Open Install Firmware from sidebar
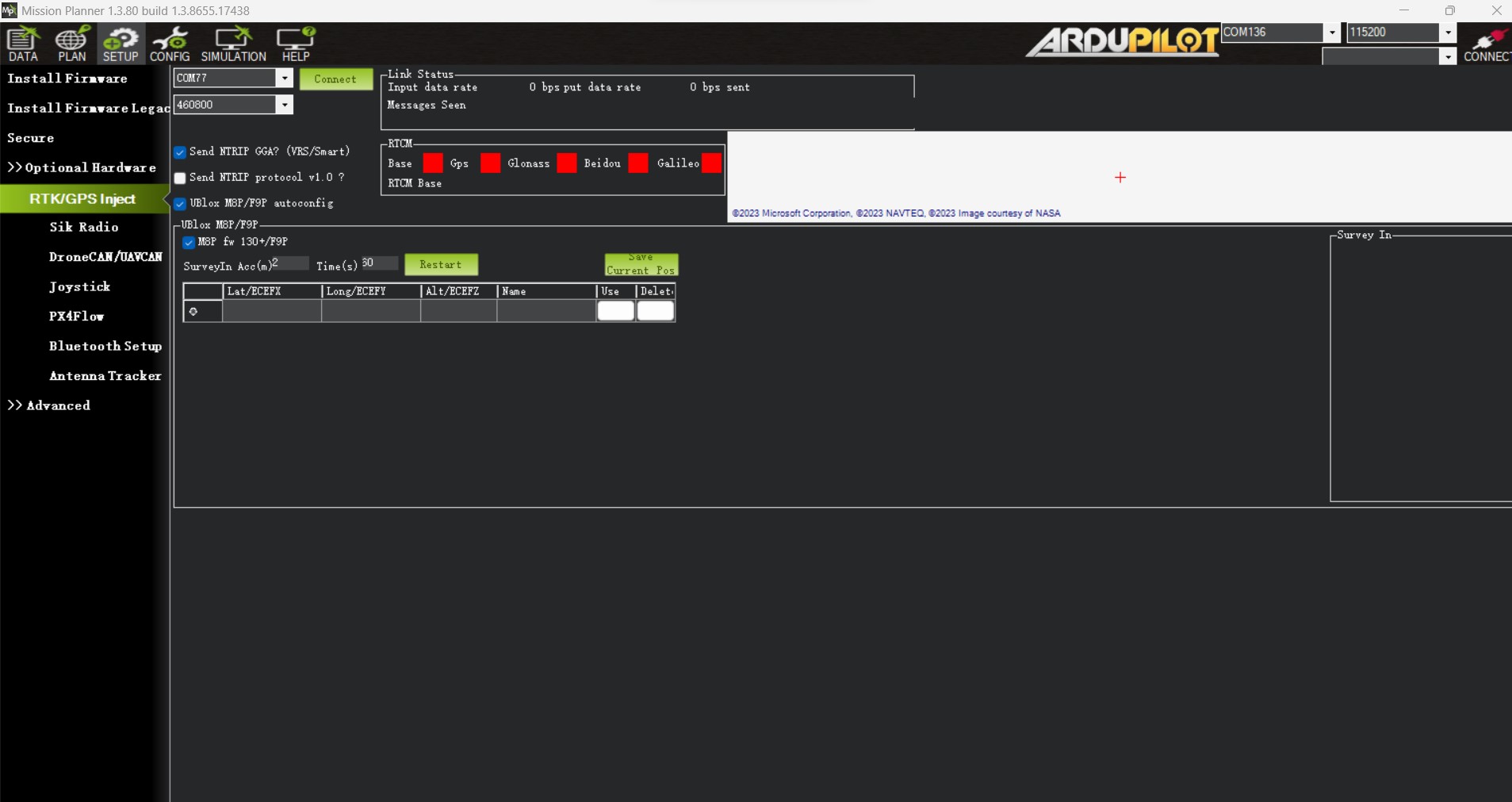This screenshot has width=1512, height=802. pos(67,79)
